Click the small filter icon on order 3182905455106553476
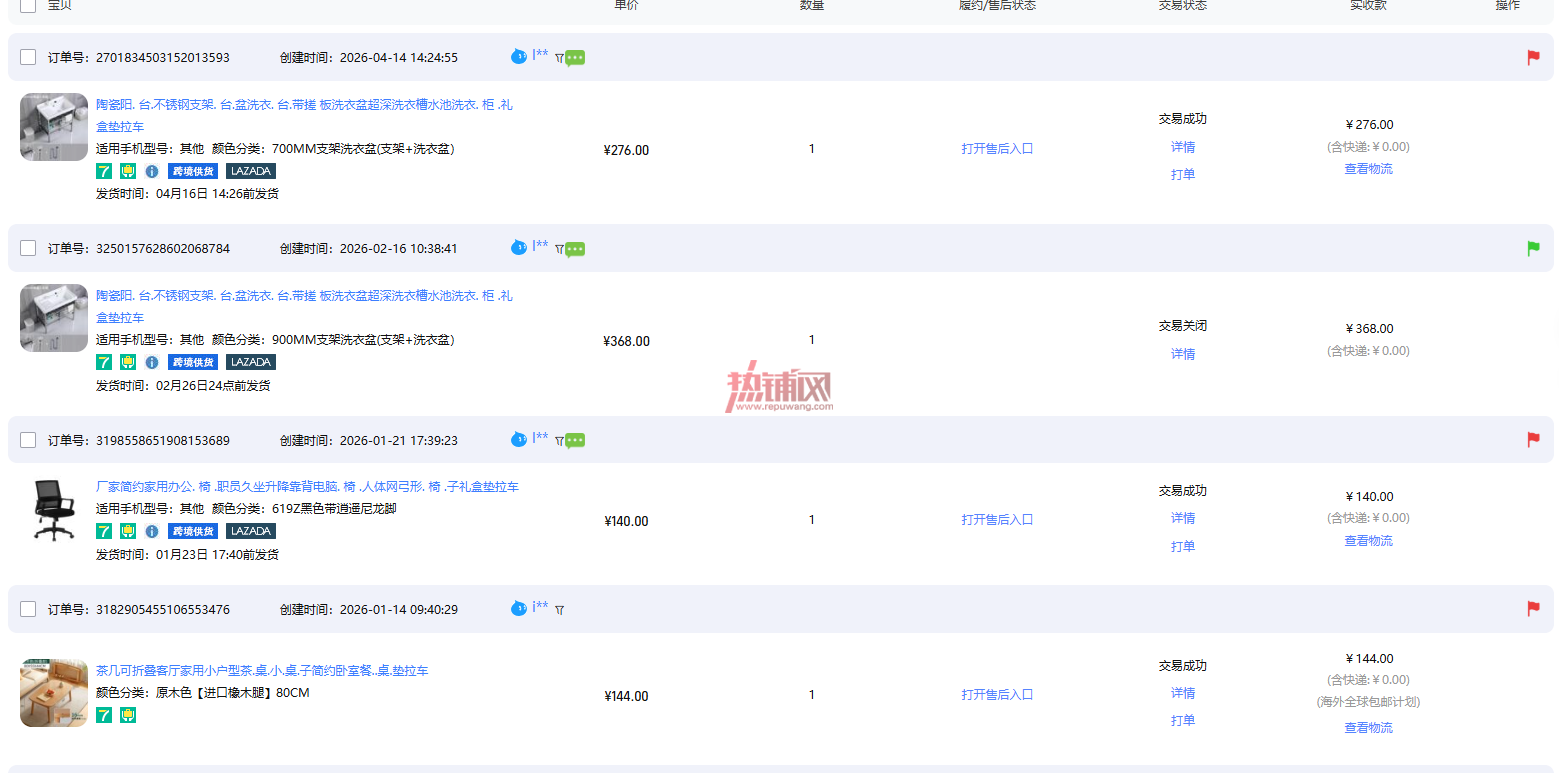Image resolution: width=1559 pixels, height=773 pixels. click(559, 610)
